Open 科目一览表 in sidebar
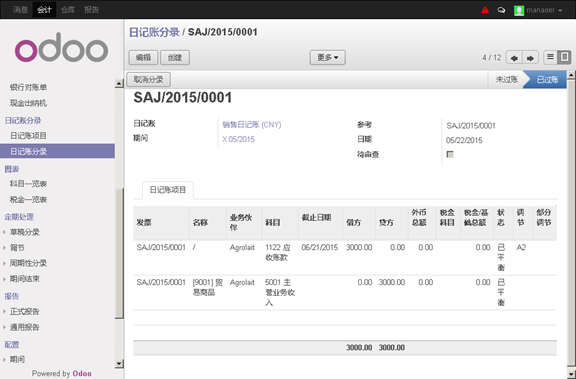 point(28,184)
